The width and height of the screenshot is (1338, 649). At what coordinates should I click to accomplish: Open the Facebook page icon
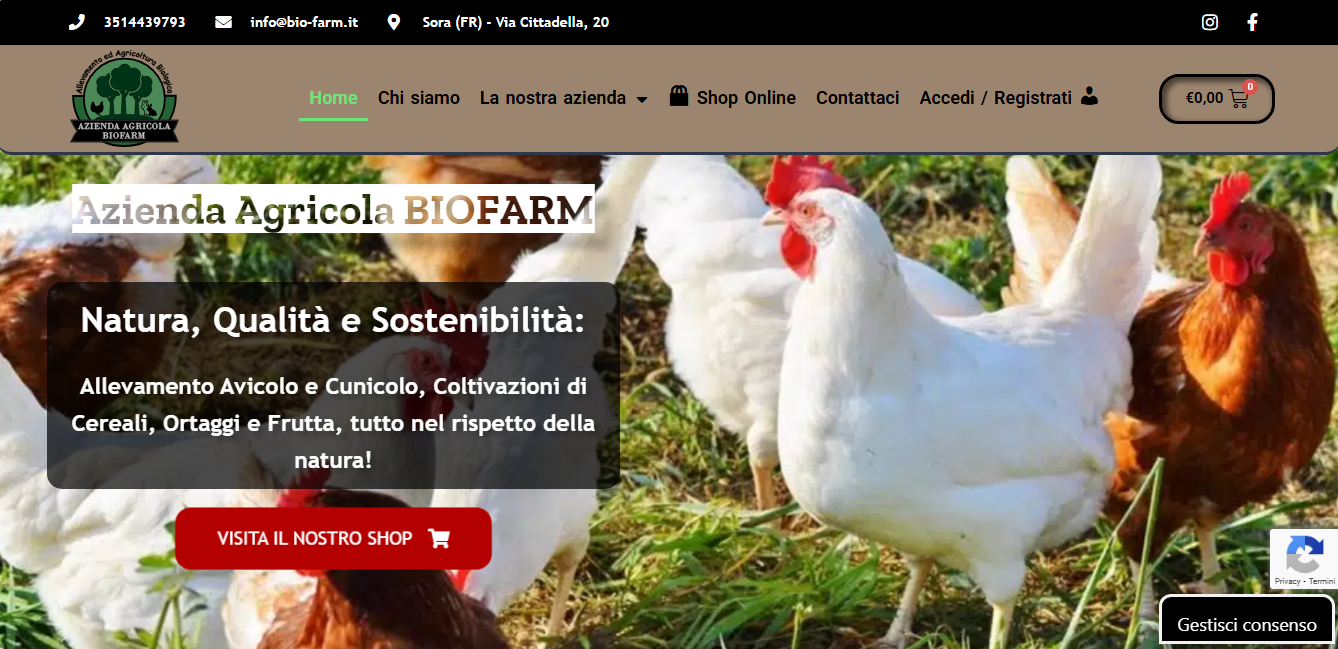click(x=1252, y=22)
